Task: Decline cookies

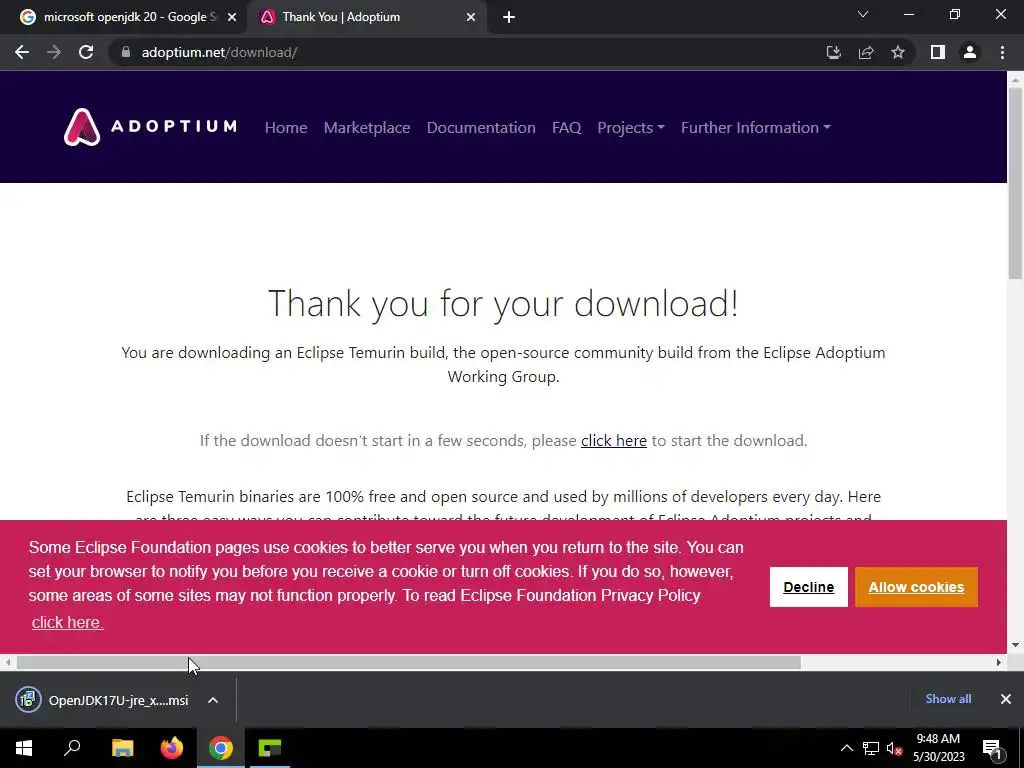Action: point(808,587)
